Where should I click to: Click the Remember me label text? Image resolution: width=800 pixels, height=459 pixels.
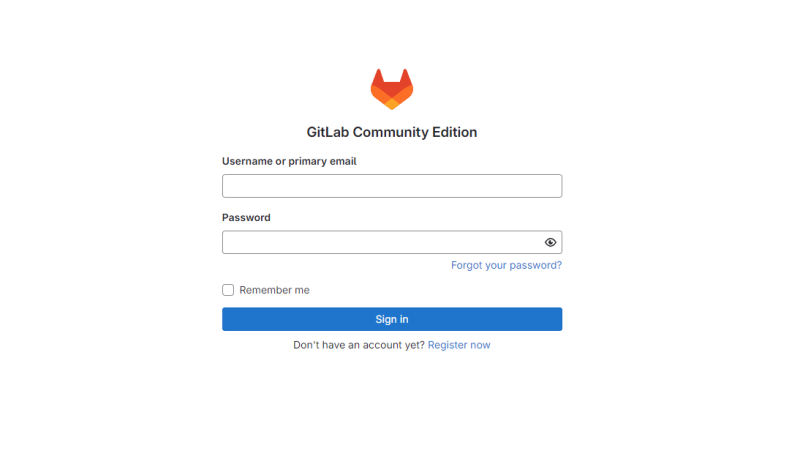[x=274, y=290]
